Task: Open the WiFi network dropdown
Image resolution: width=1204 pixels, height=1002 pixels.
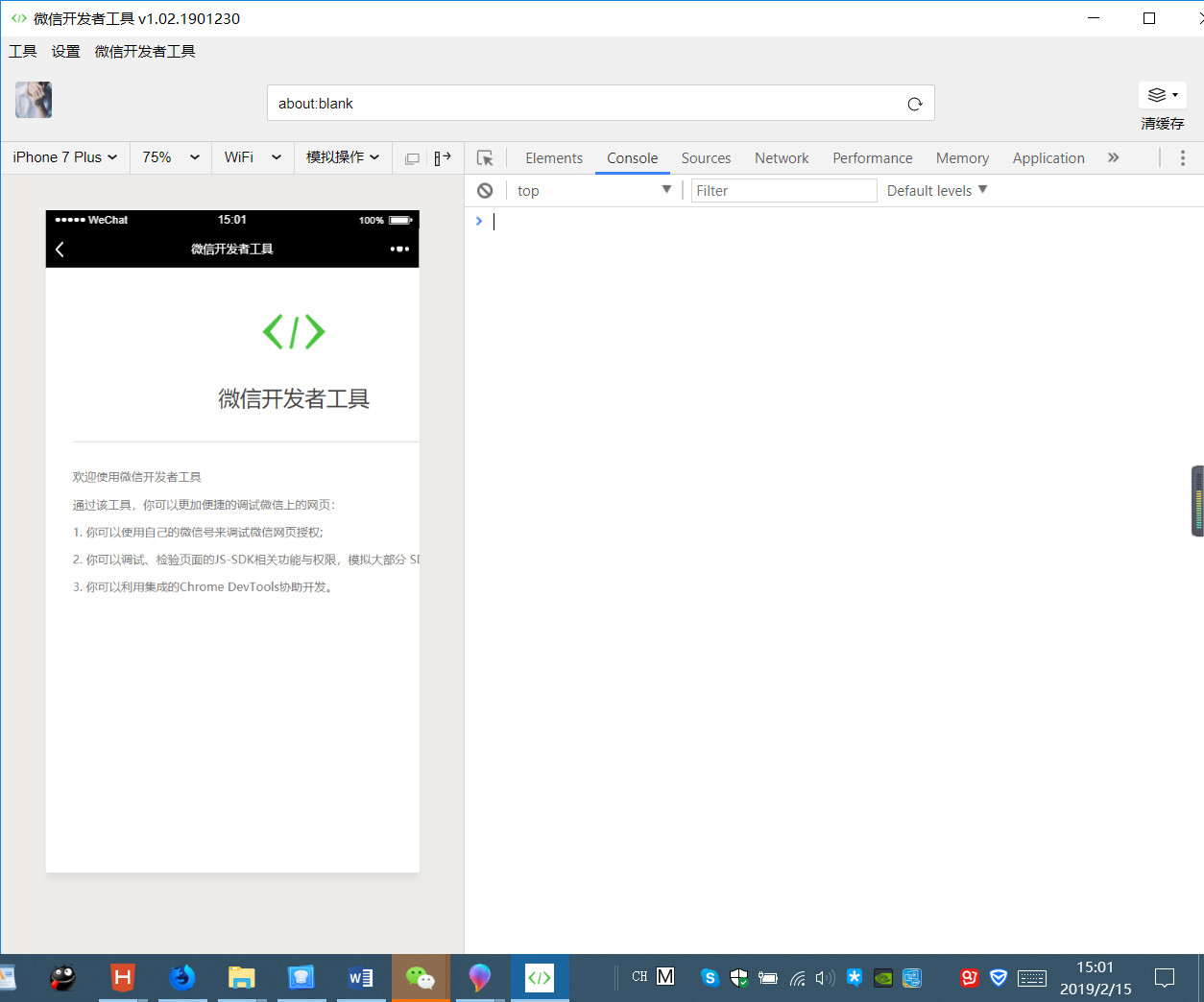Action: (x=252, y=157)
